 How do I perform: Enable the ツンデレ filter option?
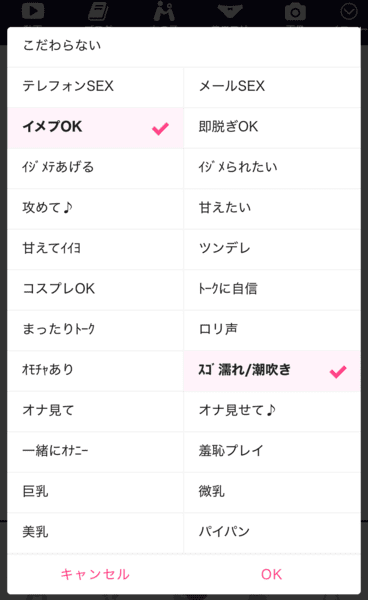(x=272, y=248)
